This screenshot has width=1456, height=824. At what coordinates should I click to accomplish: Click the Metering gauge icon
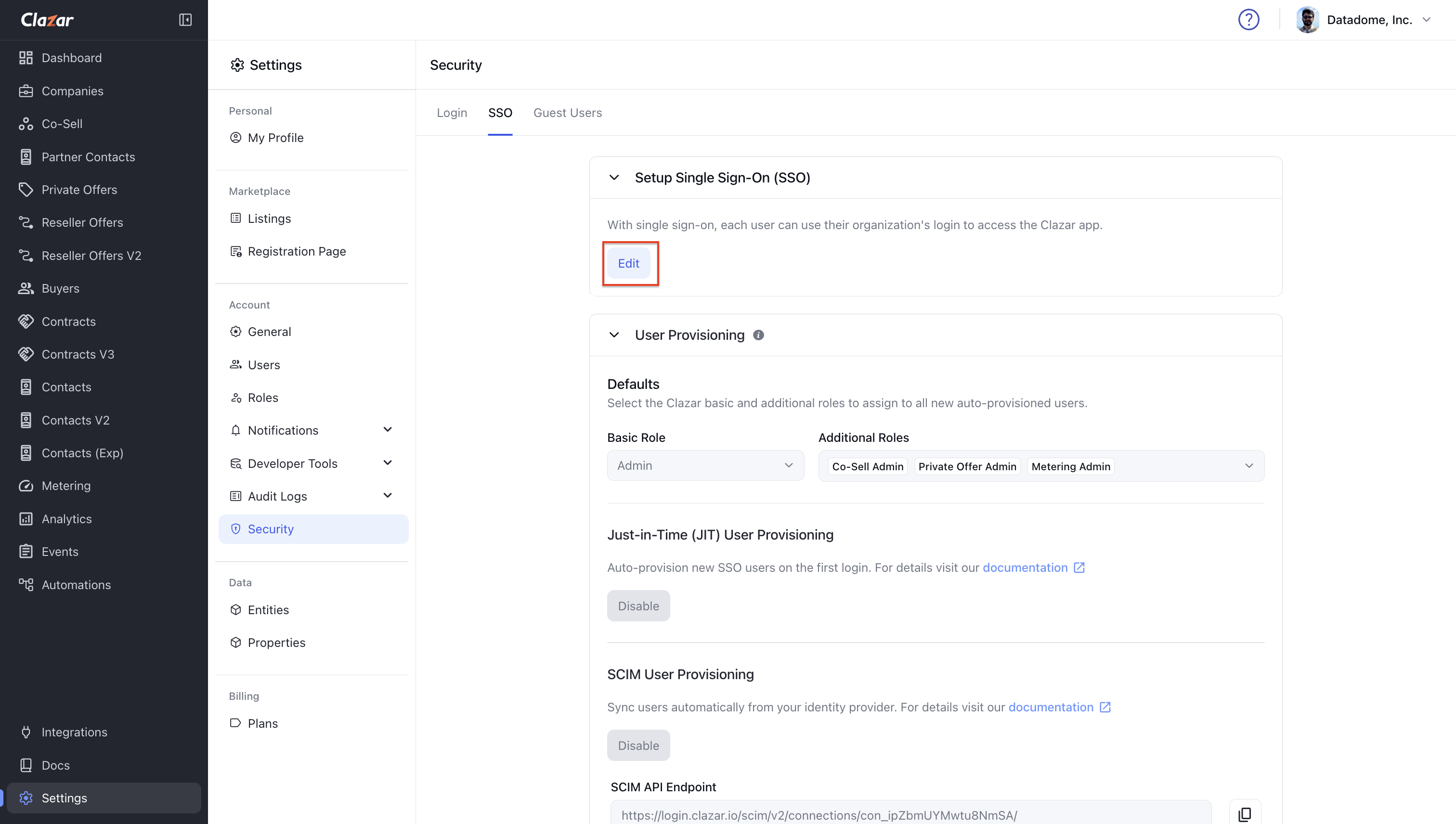(x=26, y=486)
